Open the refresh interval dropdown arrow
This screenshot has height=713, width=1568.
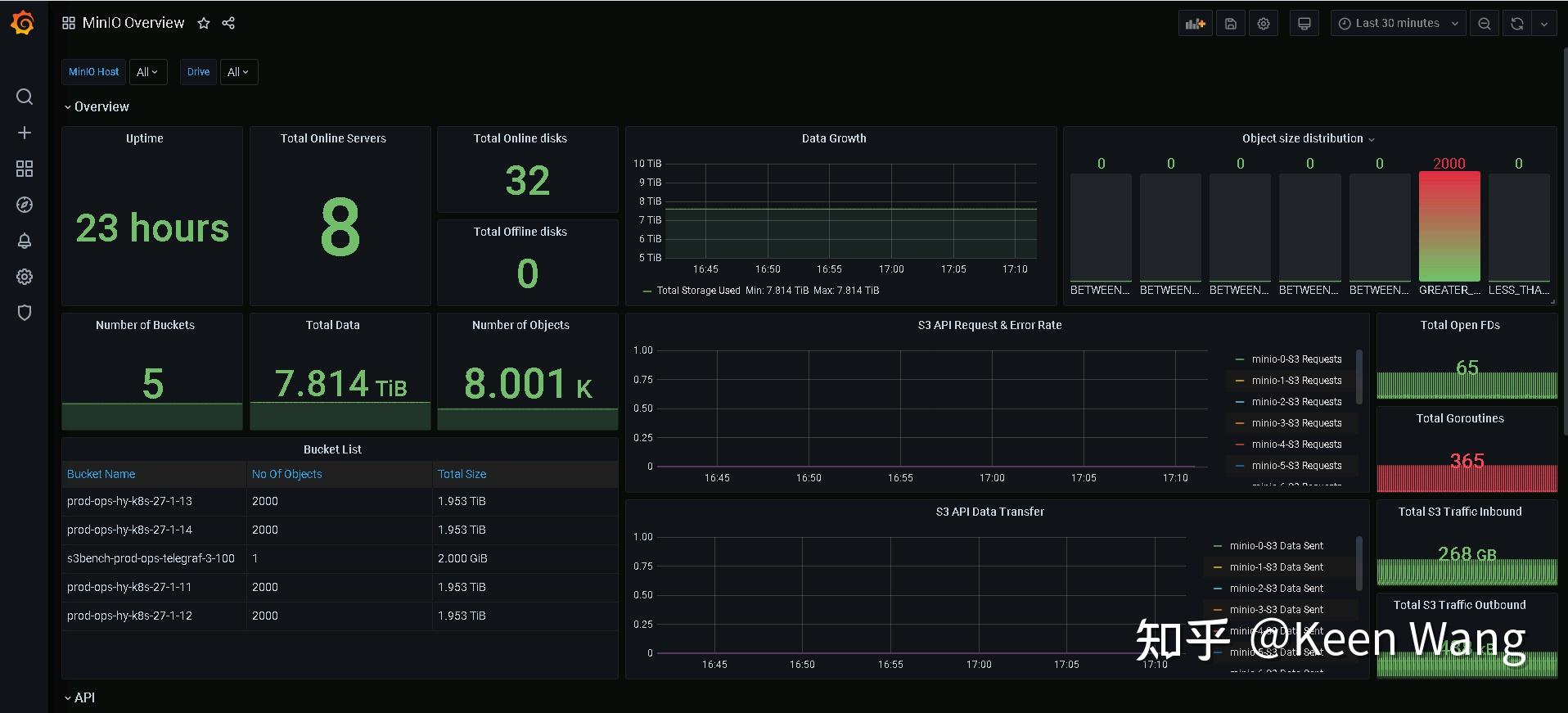[x=1544, y=24]
